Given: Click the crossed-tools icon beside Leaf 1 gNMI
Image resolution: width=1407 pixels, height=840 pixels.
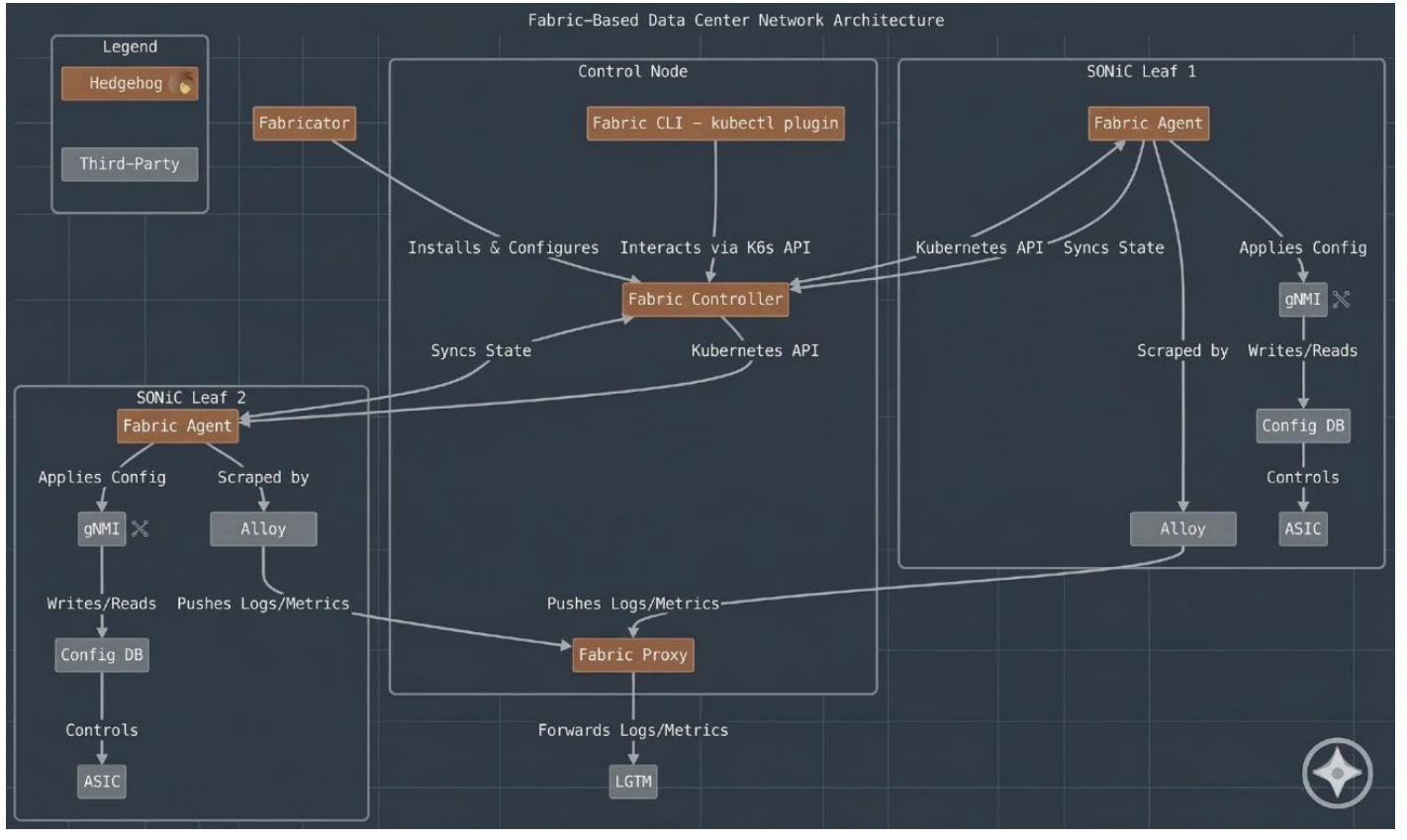Looking at the screenshot, I should (x=1341, y=299).
